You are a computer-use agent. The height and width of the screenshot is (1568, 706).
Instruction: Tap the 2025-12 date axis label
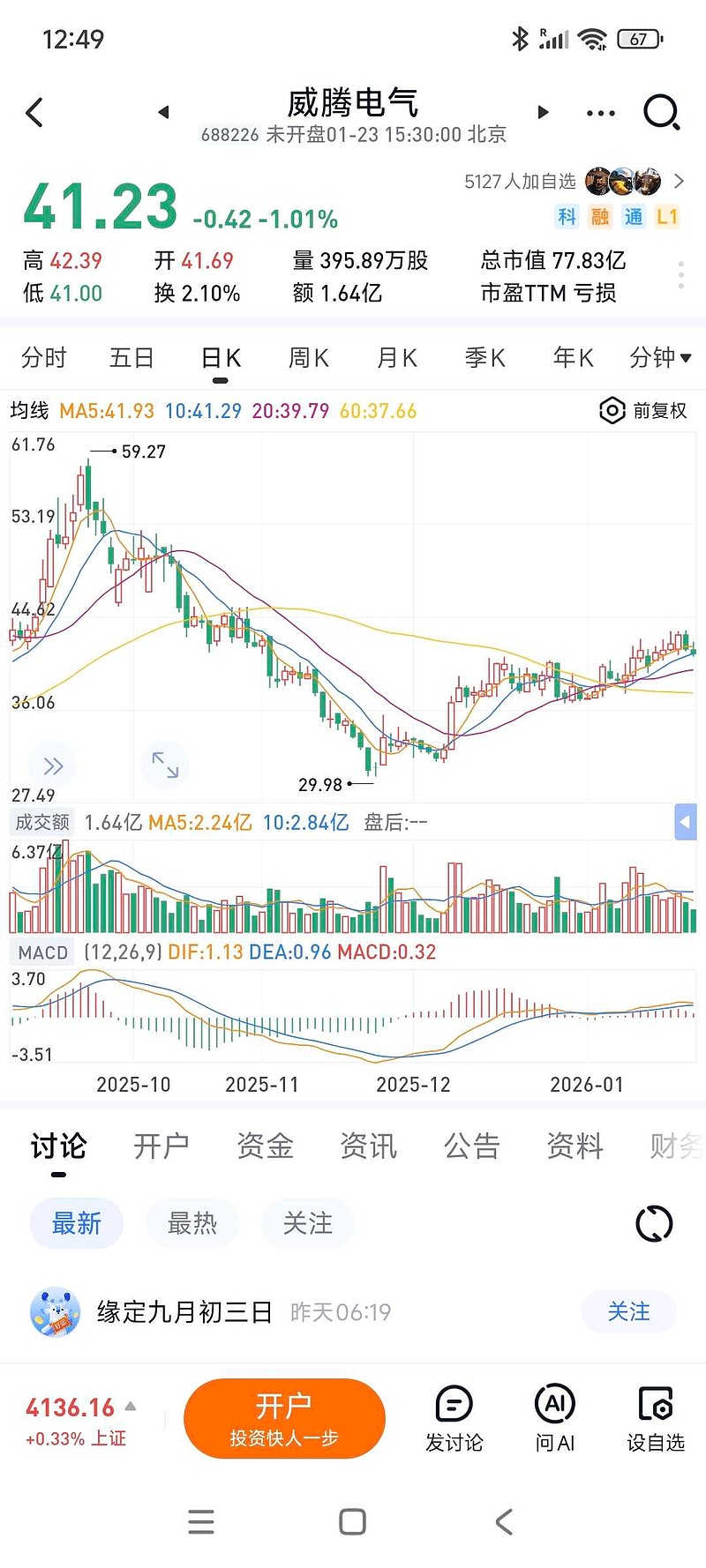click(413, 1084)
